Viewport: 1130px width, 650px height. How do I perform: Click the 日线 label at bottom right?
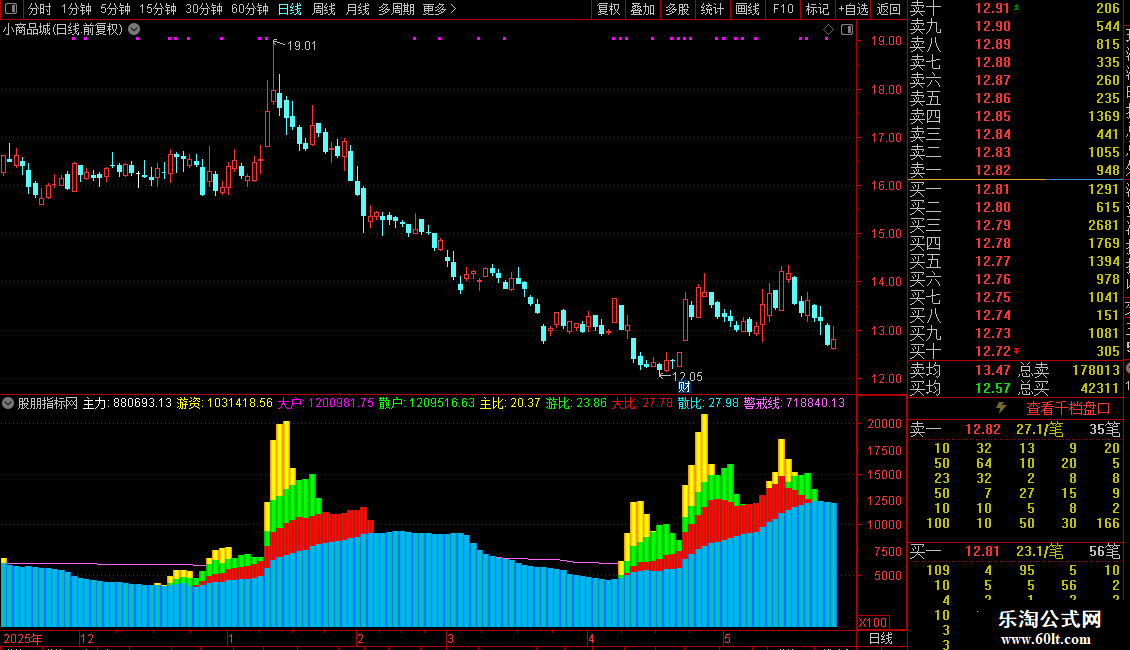click(881, 638)
